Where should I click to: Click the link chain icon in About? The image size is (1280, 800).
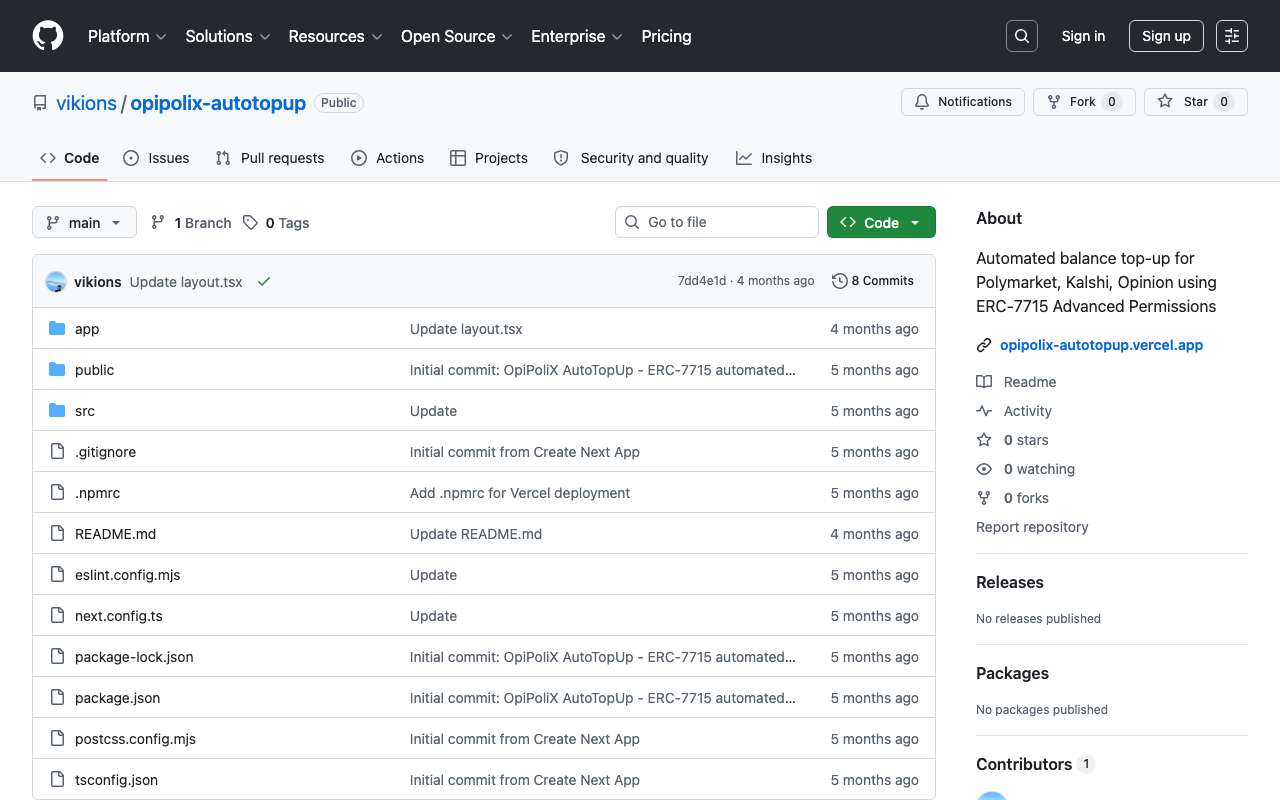pyautogui.click(x=984, y=345)
